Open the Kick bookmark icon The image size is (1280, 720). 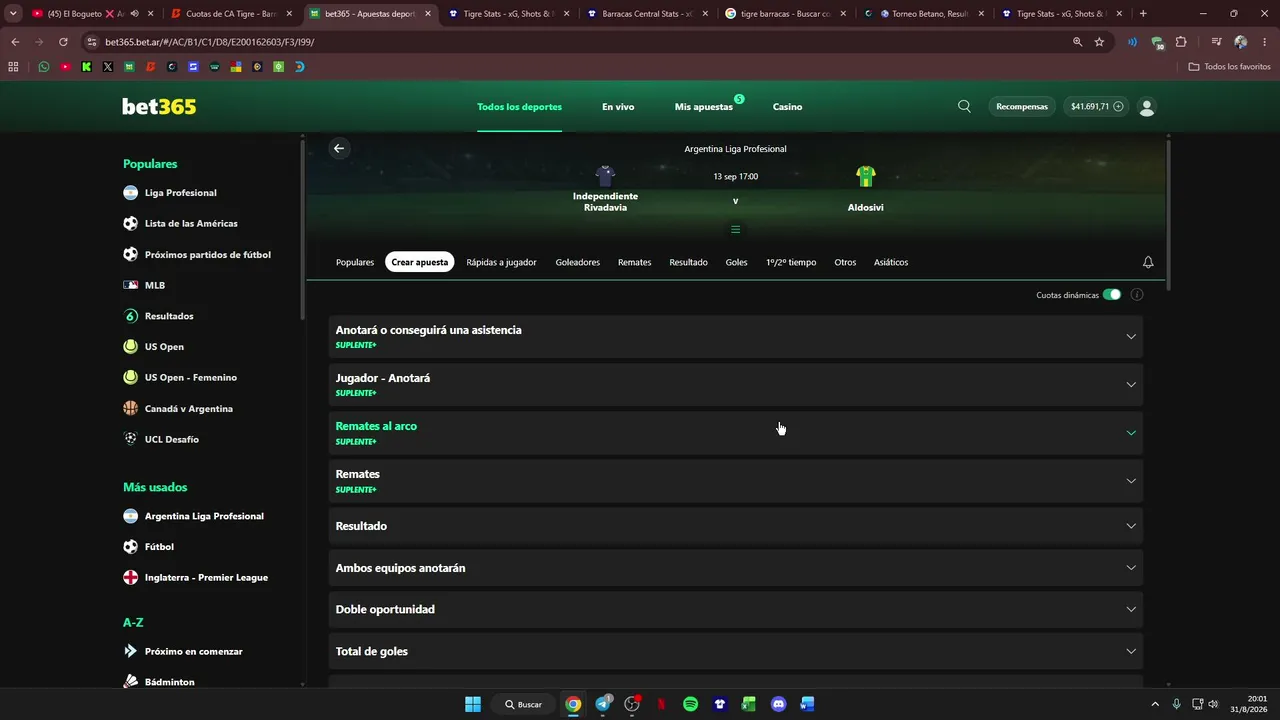[x=87, y=67]
